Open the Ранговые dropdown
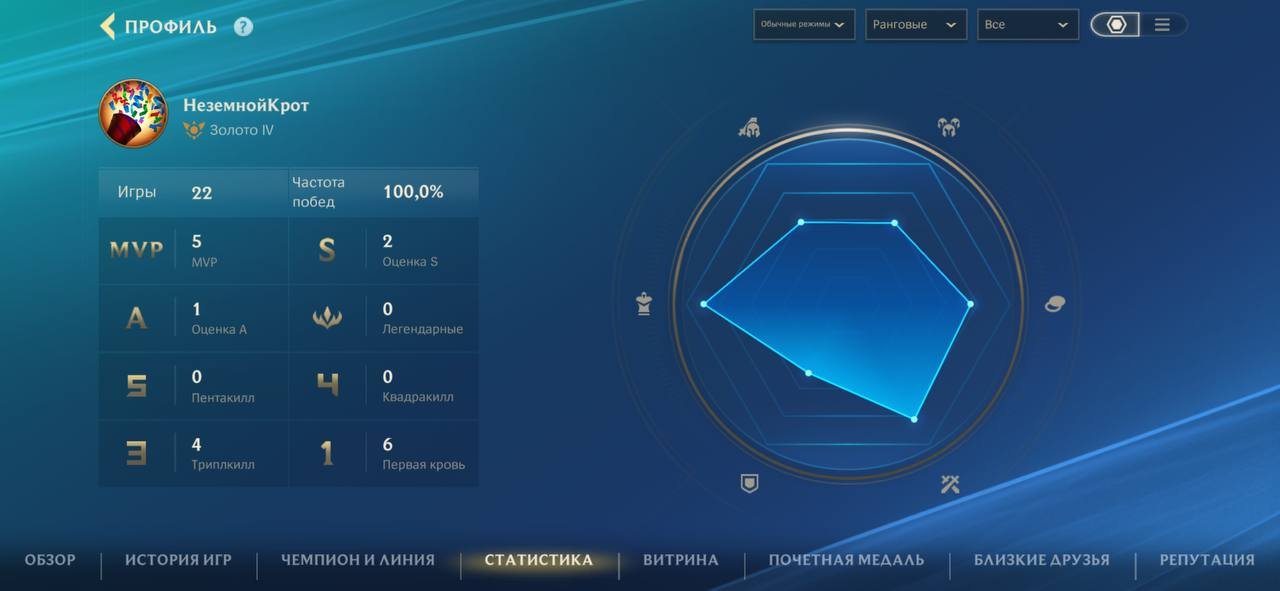The width and height of the screenshot is (1280, 591). coord(916,24)
